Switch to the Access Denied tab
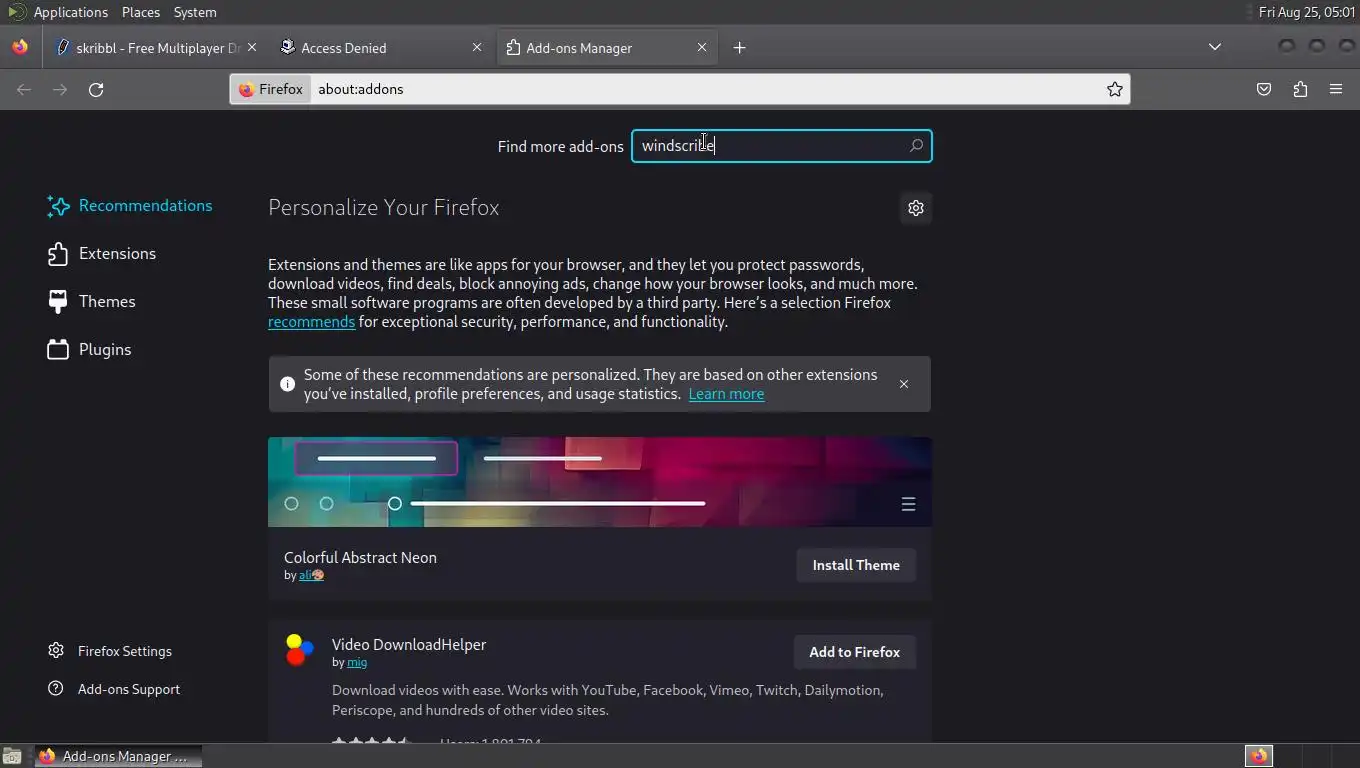Viewport: 1360px width, 768px height. click(380, 47)
